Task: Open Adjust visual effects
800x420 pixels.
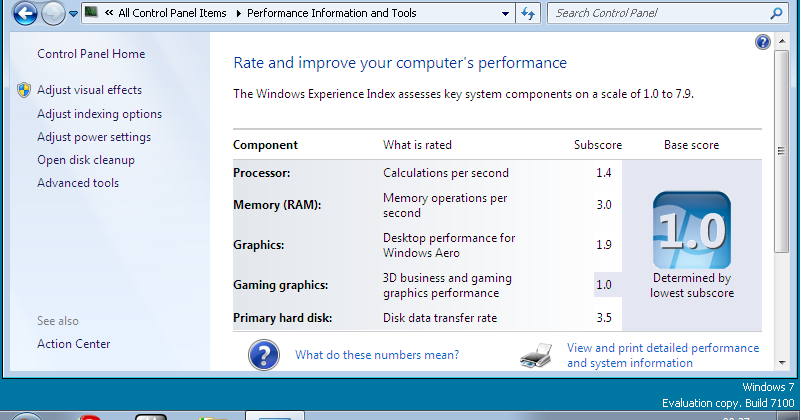Action: click(89, 90)
